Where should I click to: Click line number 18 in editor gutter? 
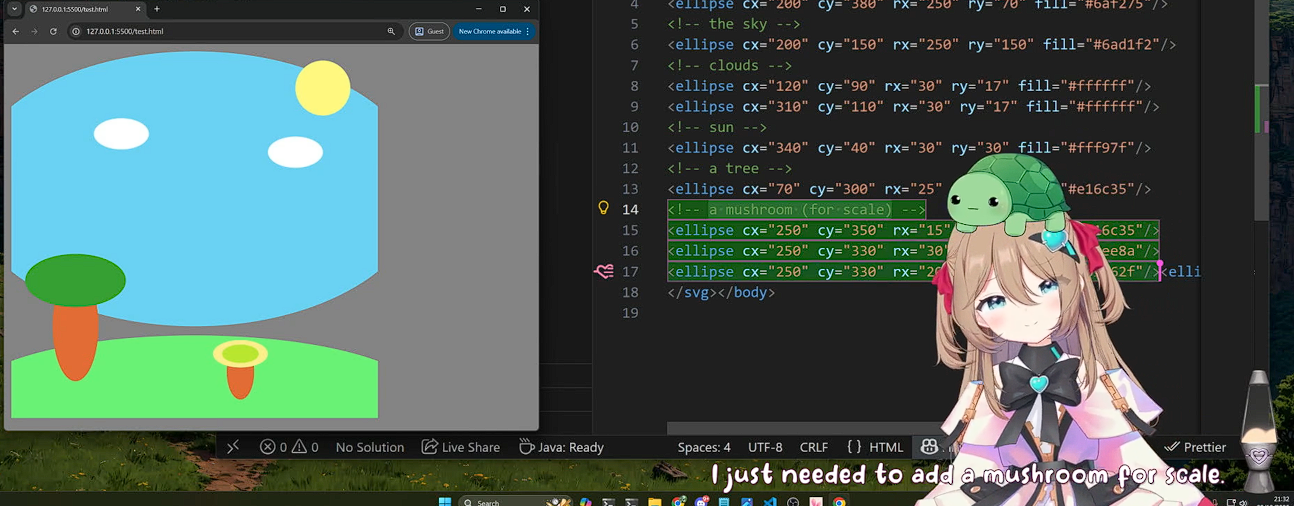pyautogui.click(x=630, y=292)
